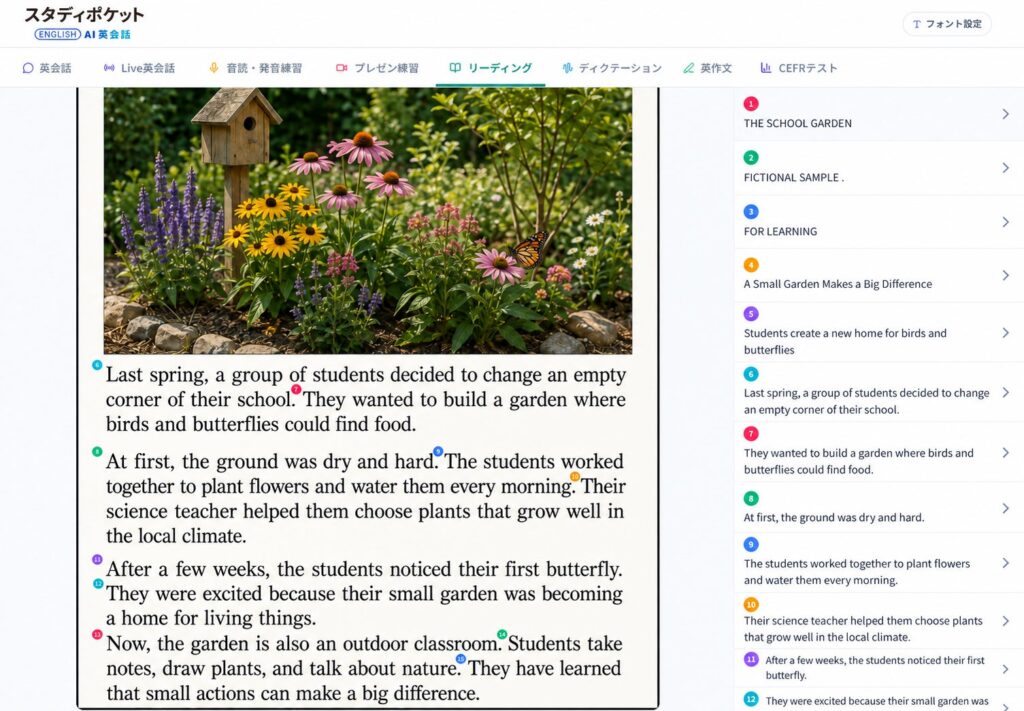Click 'THE SCHOOL GARDEN' sidebar text

click(797, 123)
